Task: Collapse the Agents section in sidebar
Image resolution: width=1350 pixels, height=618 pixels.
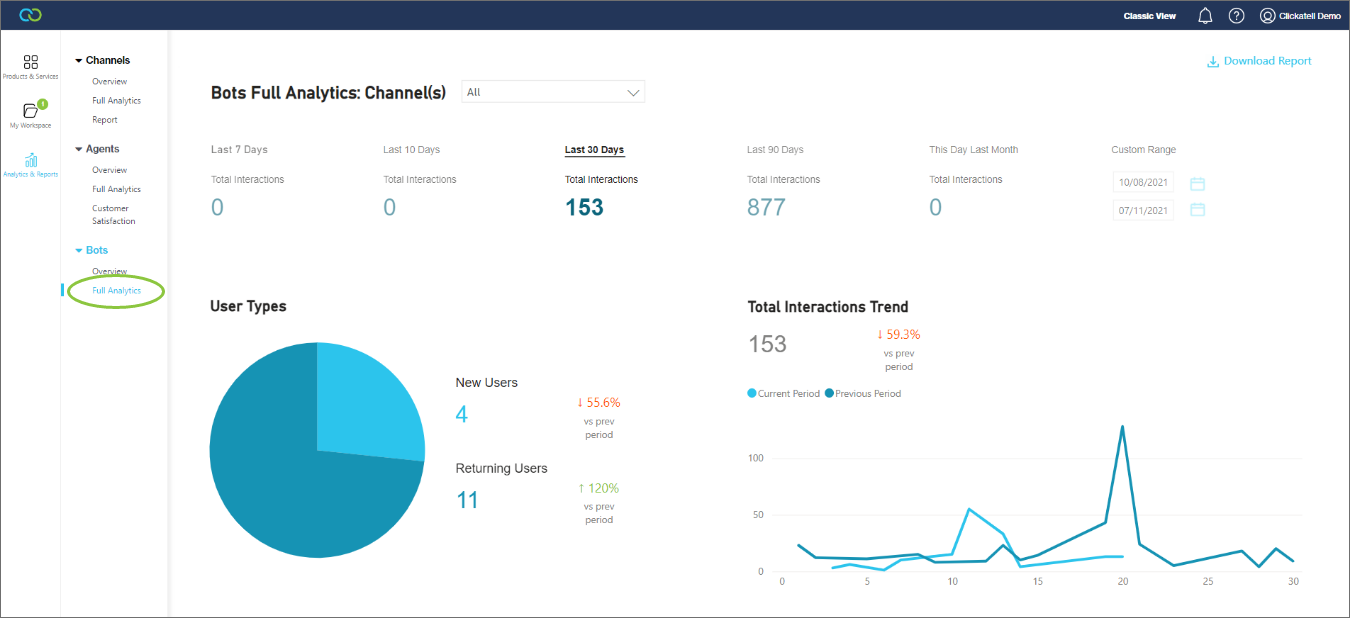Action: click(79, 150)
